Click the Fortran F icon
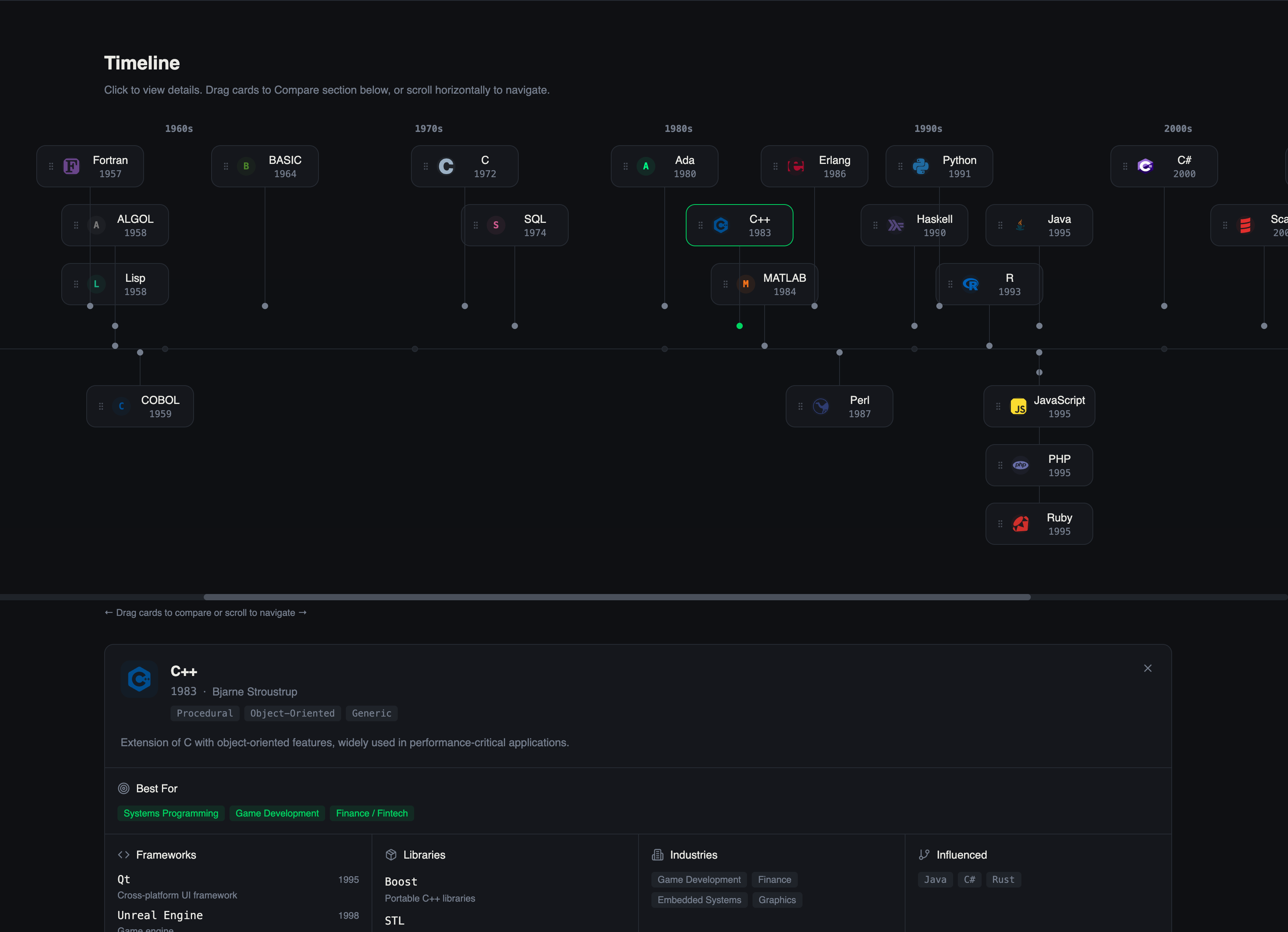Viewport: 1288px width, 932px height. [71, 166]
